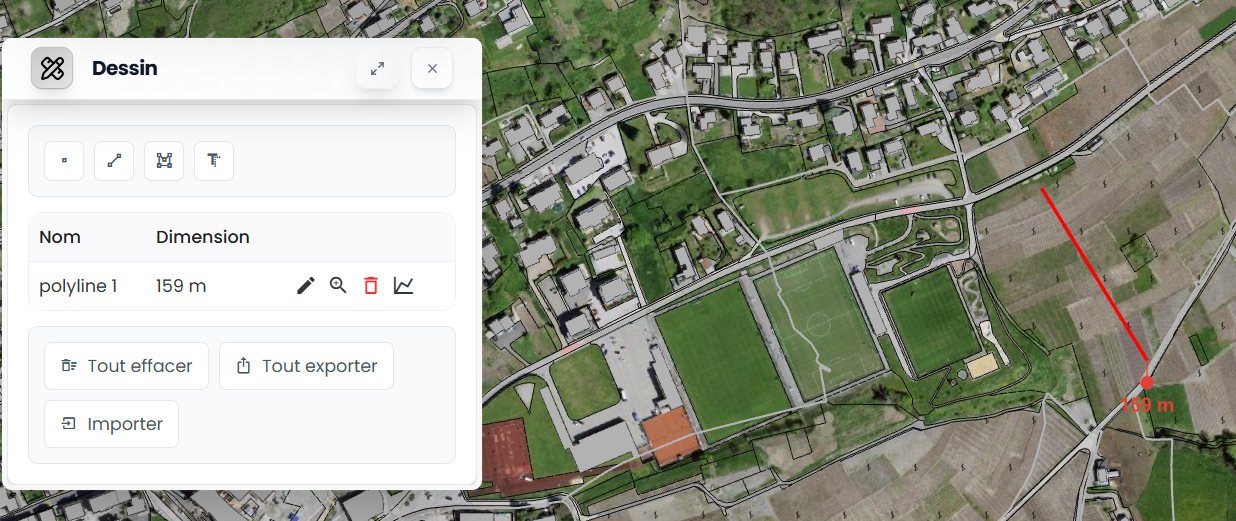Edit polyline 1 with the pencil icon
Viewport: 1236px width, 521px height.
[x=306, y=286]
